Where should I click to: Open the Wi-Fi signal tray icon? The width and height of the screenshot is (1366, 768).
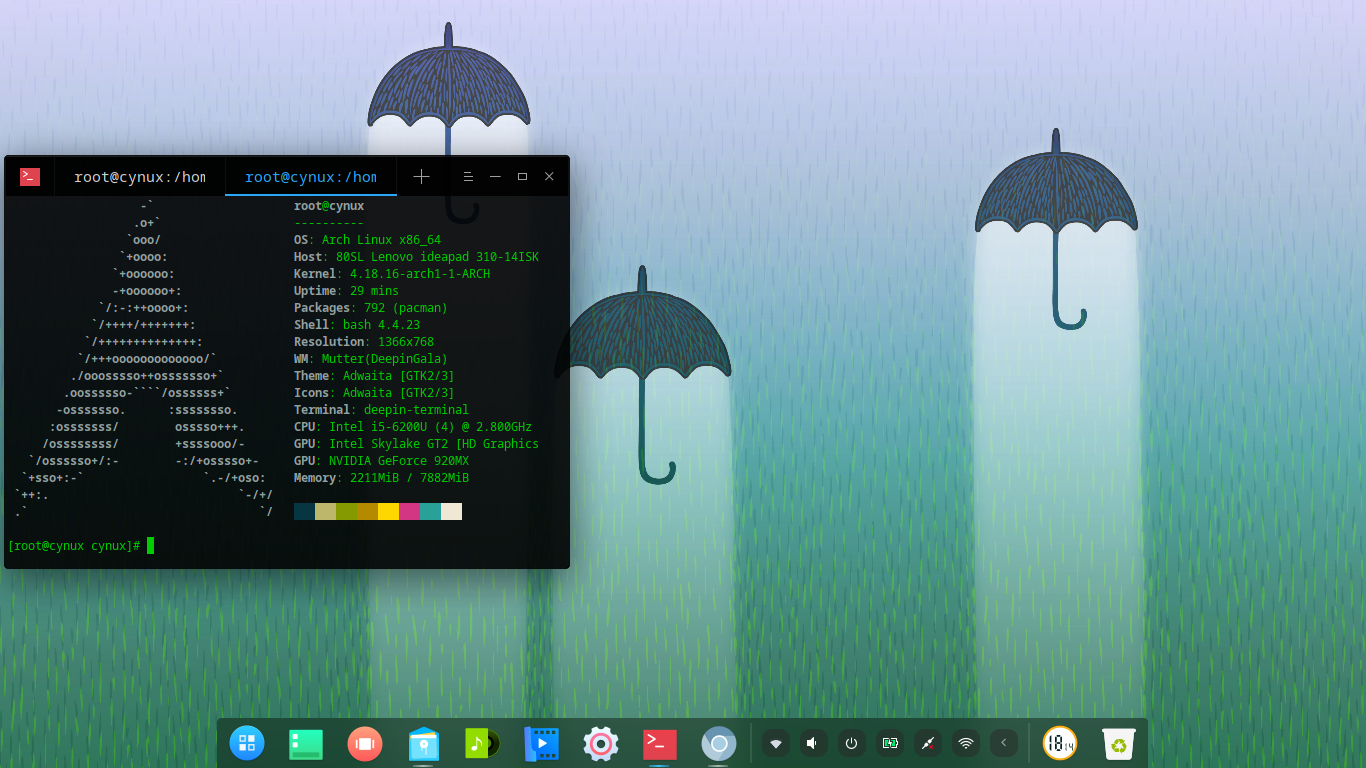pyautogui.click(x=966, y=743)
